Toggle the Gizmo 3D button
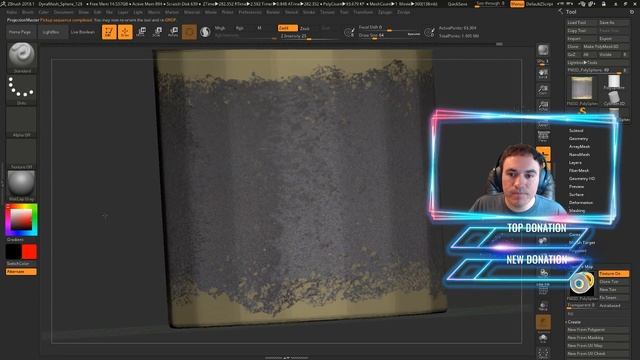 (x=189, y=32)
